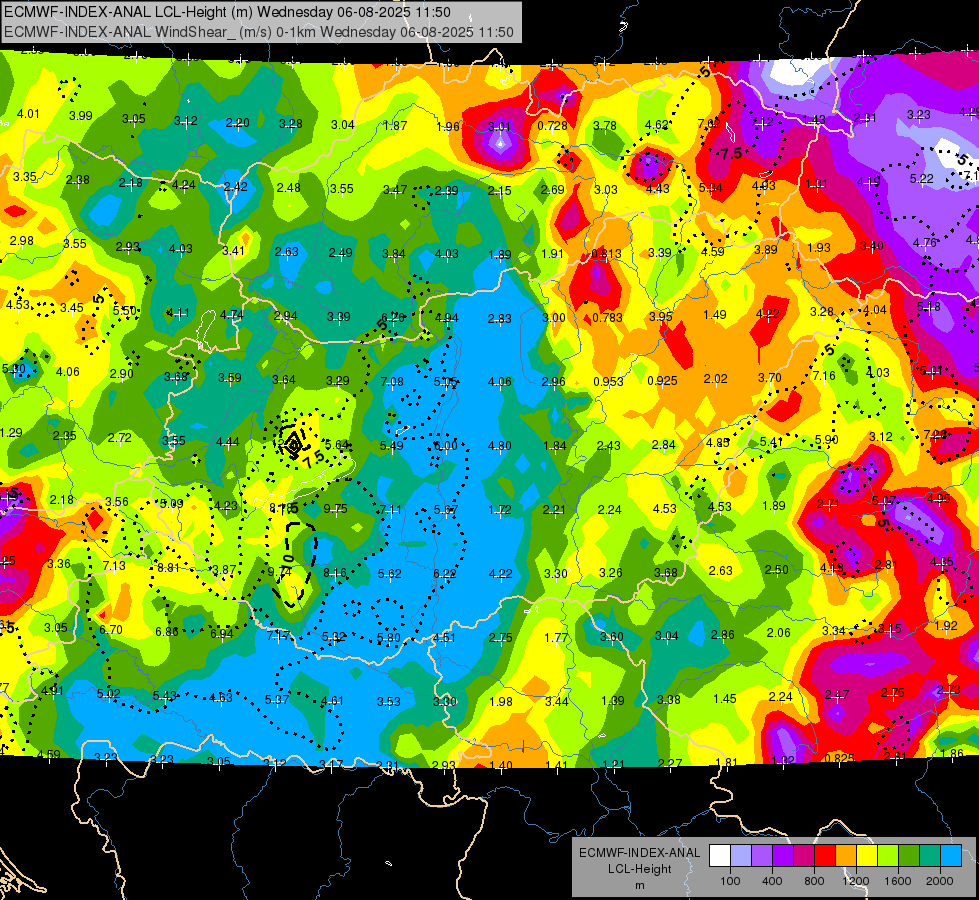Click the magenta legend swatch before 800
Screen dimensions: 979x900
(x=804, y=856)
